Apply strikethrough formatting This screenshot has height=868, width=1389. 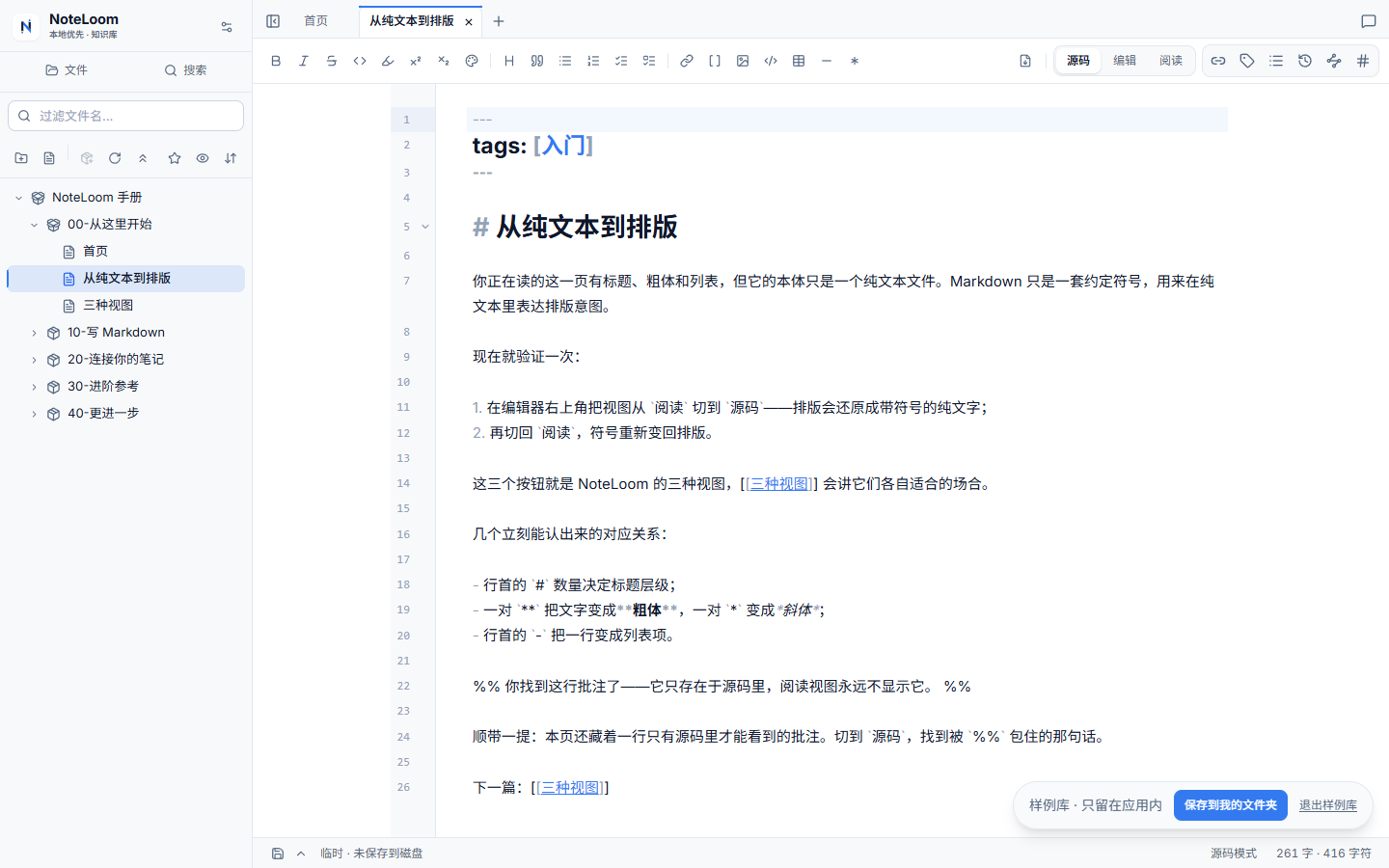click(332, 61)
